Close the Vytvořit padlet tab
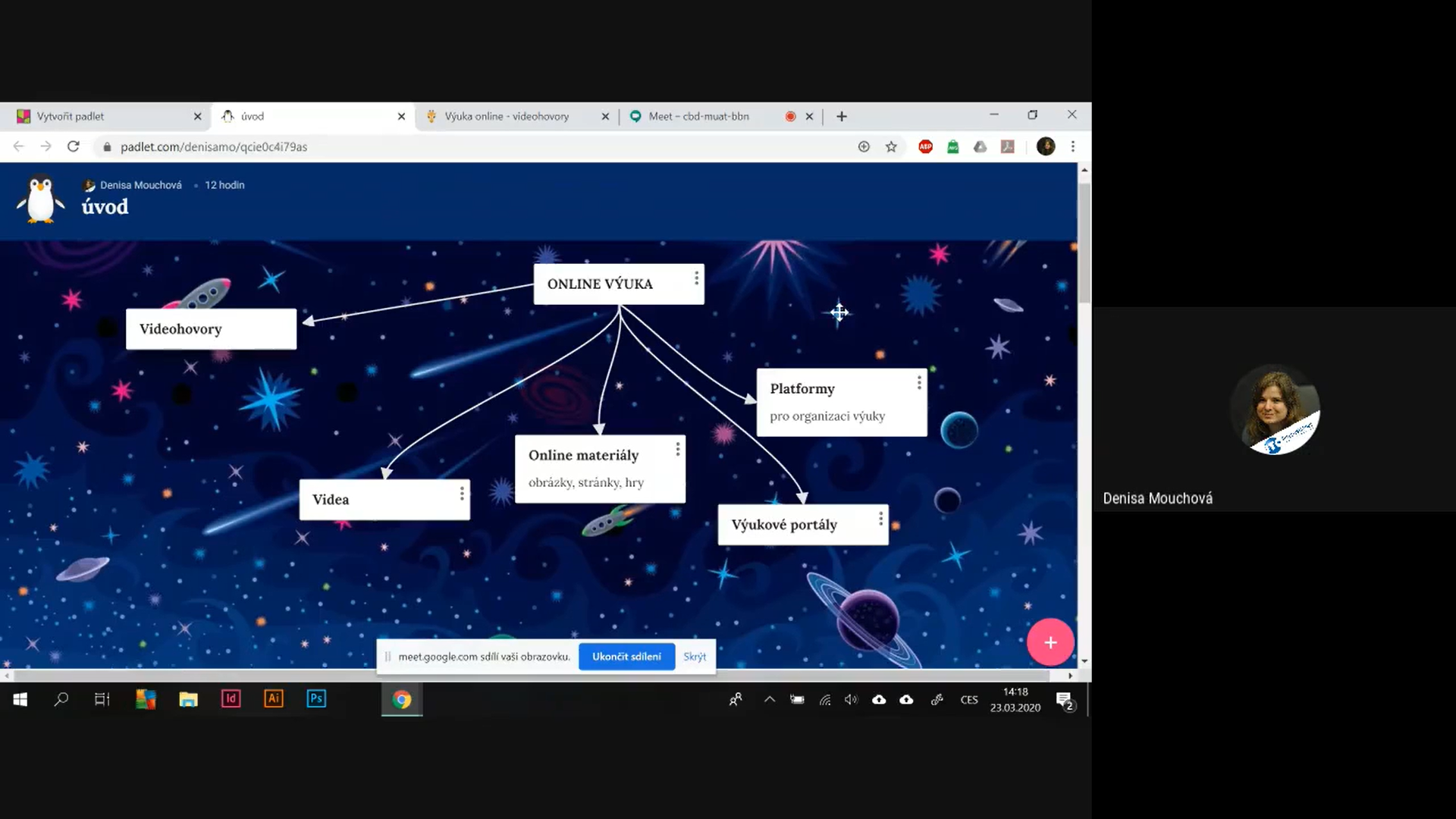 tap(197, 117)
